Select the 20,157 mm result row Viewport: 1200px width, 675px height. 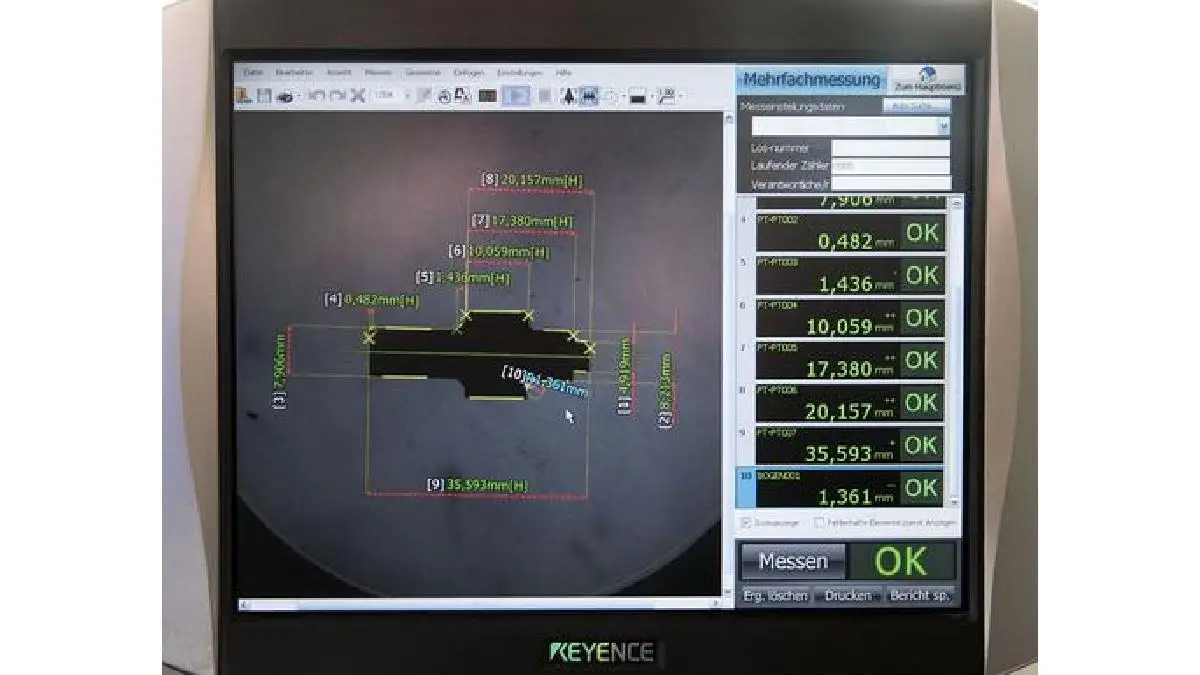pyautogui.click(x=840, y=403)
